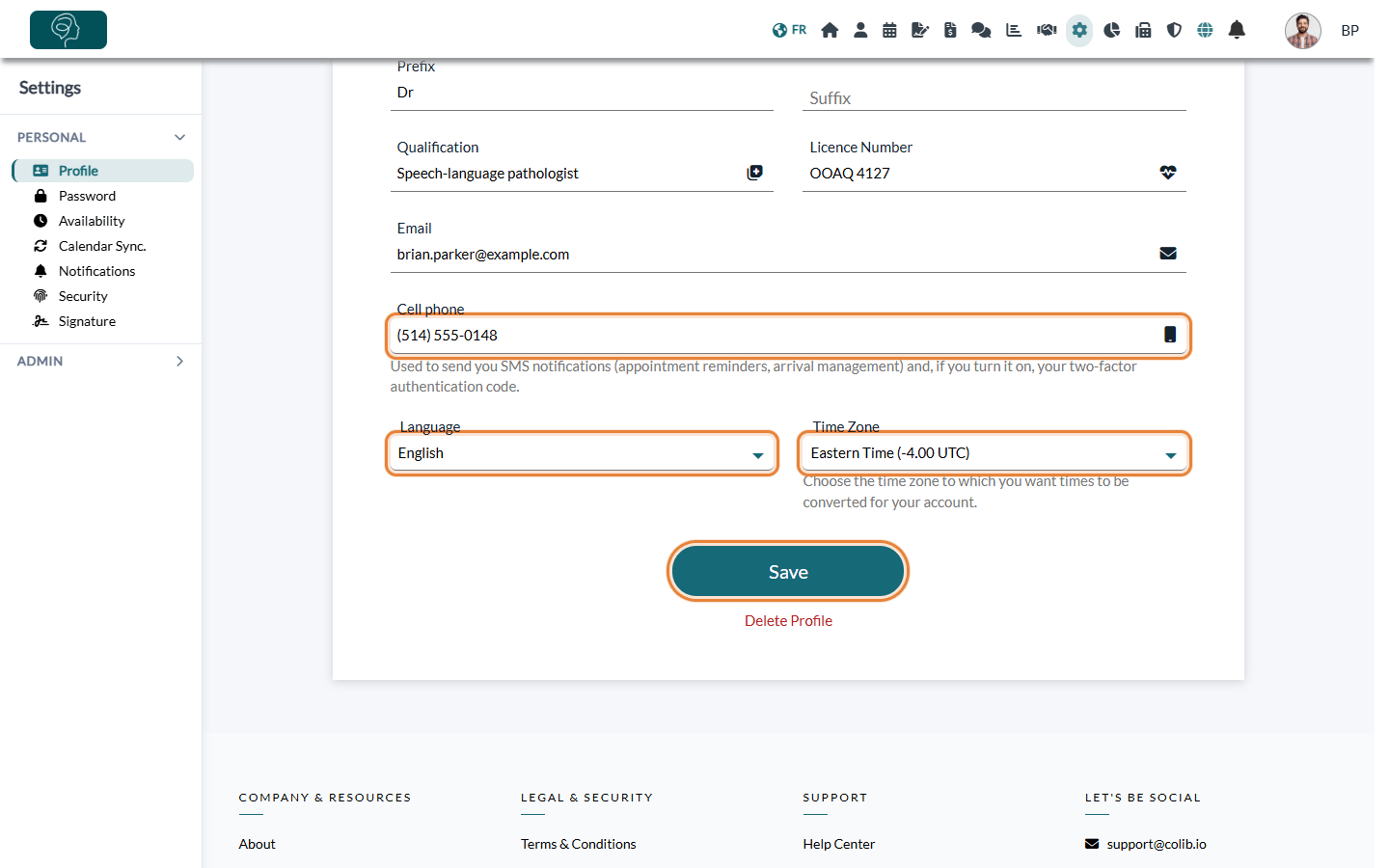Go to the home page icon

830,30
